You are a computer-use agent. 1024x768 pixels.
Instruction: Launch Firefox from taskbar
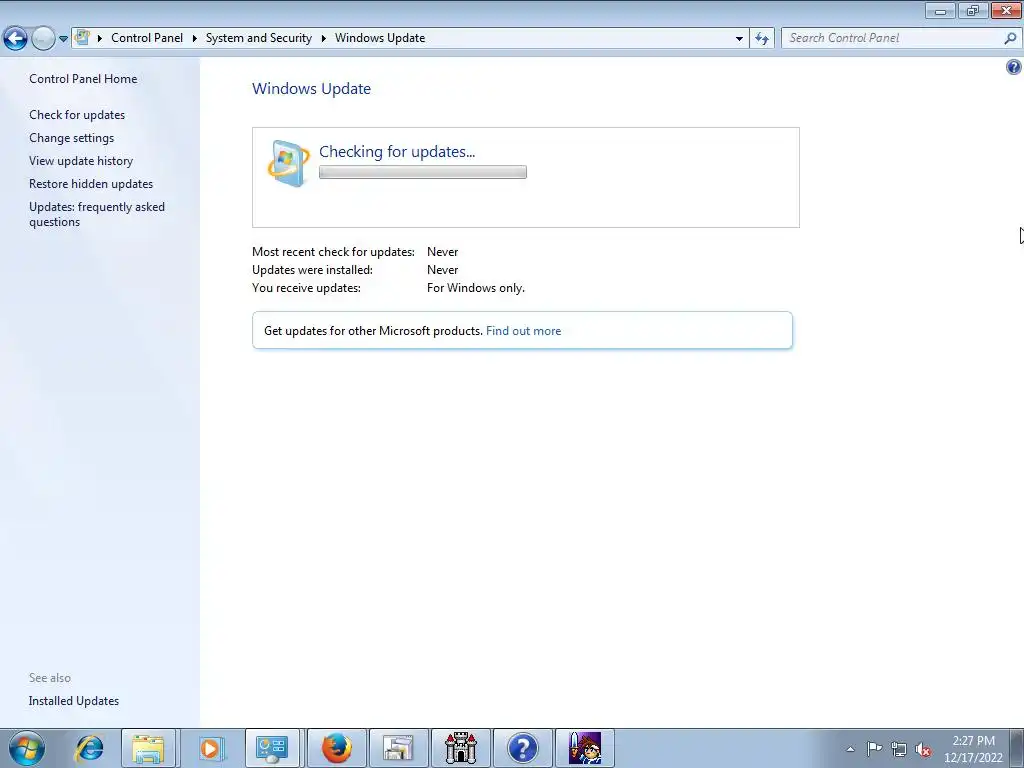click(337, 748)
